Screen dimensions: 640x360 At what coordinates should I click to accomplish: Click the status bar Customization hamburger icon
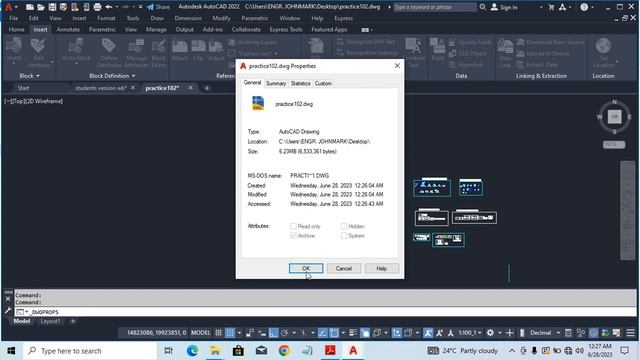tap(631, 333)
